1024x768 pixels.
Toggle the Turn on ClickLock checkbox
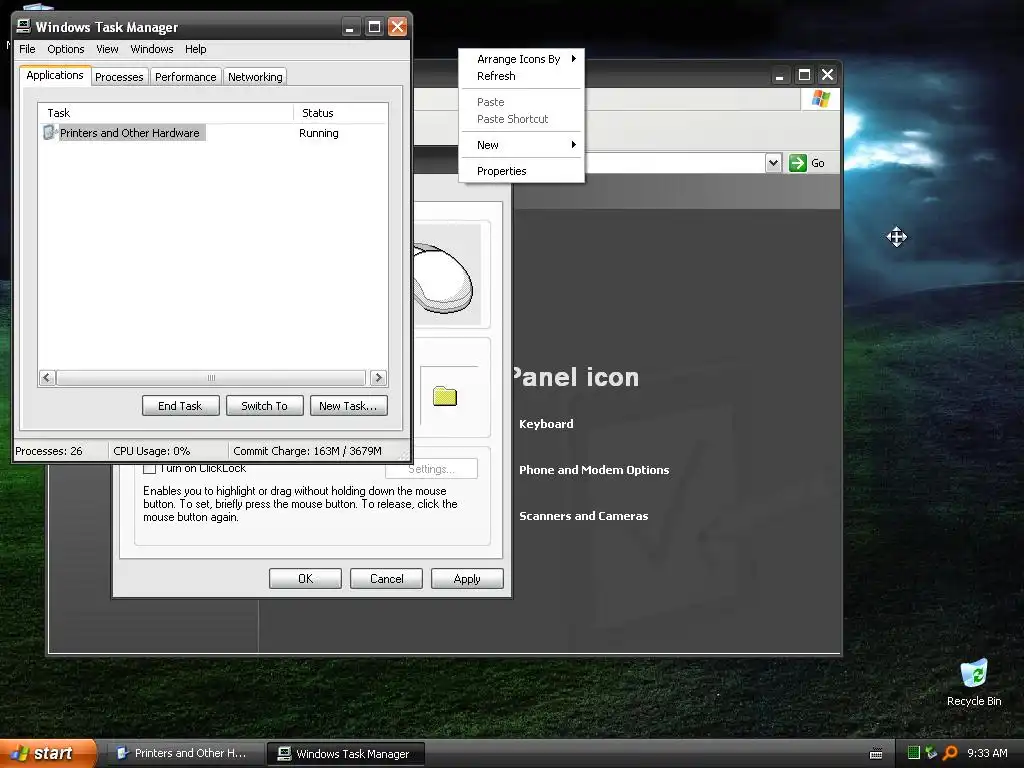point(150,468)
